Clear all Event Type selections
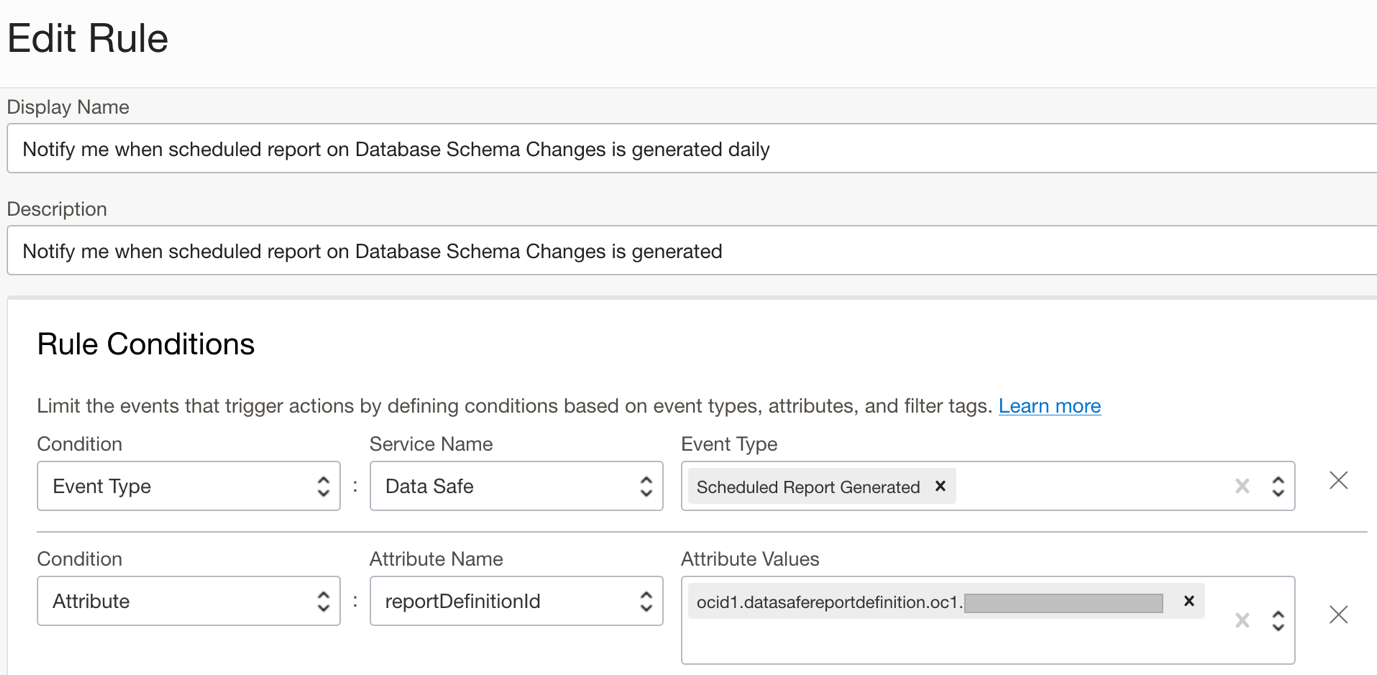The image size is (1377, 675). click(x=1242, y=486)
